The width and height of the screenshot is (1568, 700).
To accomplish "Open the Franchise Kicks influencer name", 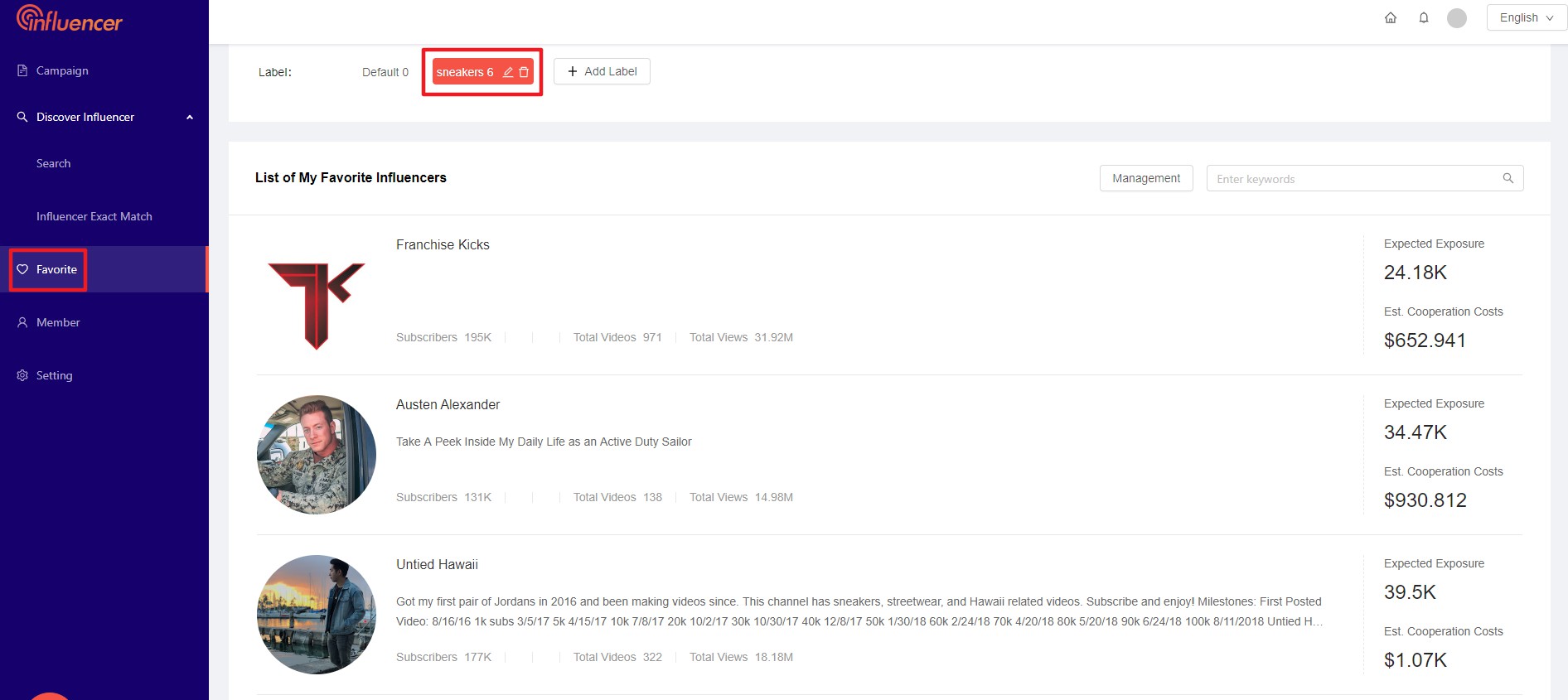I will [x=443, y=244].
